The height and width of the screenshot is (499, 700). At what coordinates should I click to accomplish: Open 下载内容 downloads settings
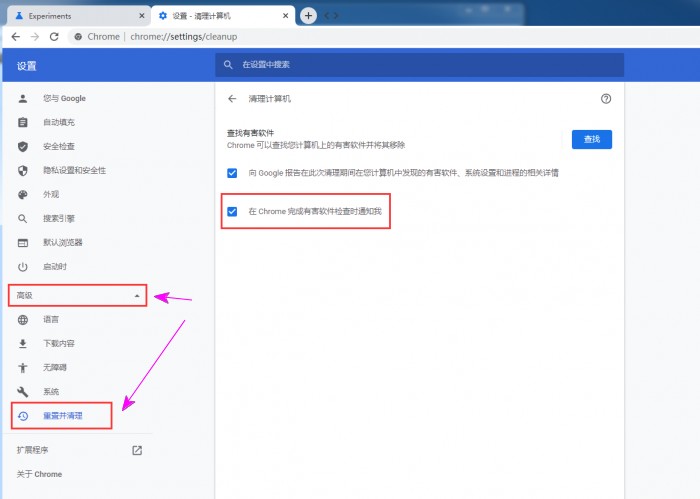click(58, 344)
